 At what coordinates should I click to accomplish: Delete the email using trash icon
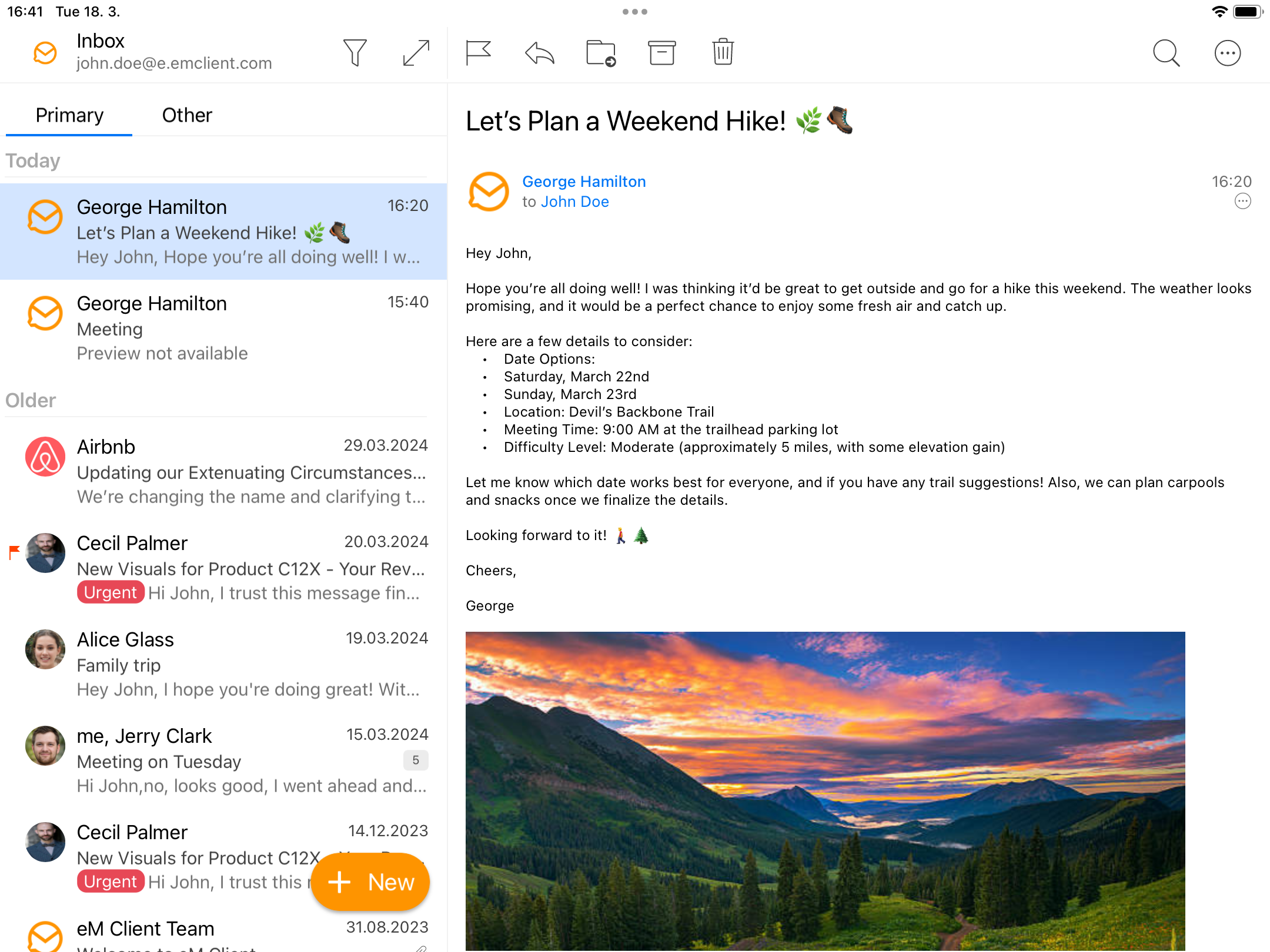click(x=723, y=53)
